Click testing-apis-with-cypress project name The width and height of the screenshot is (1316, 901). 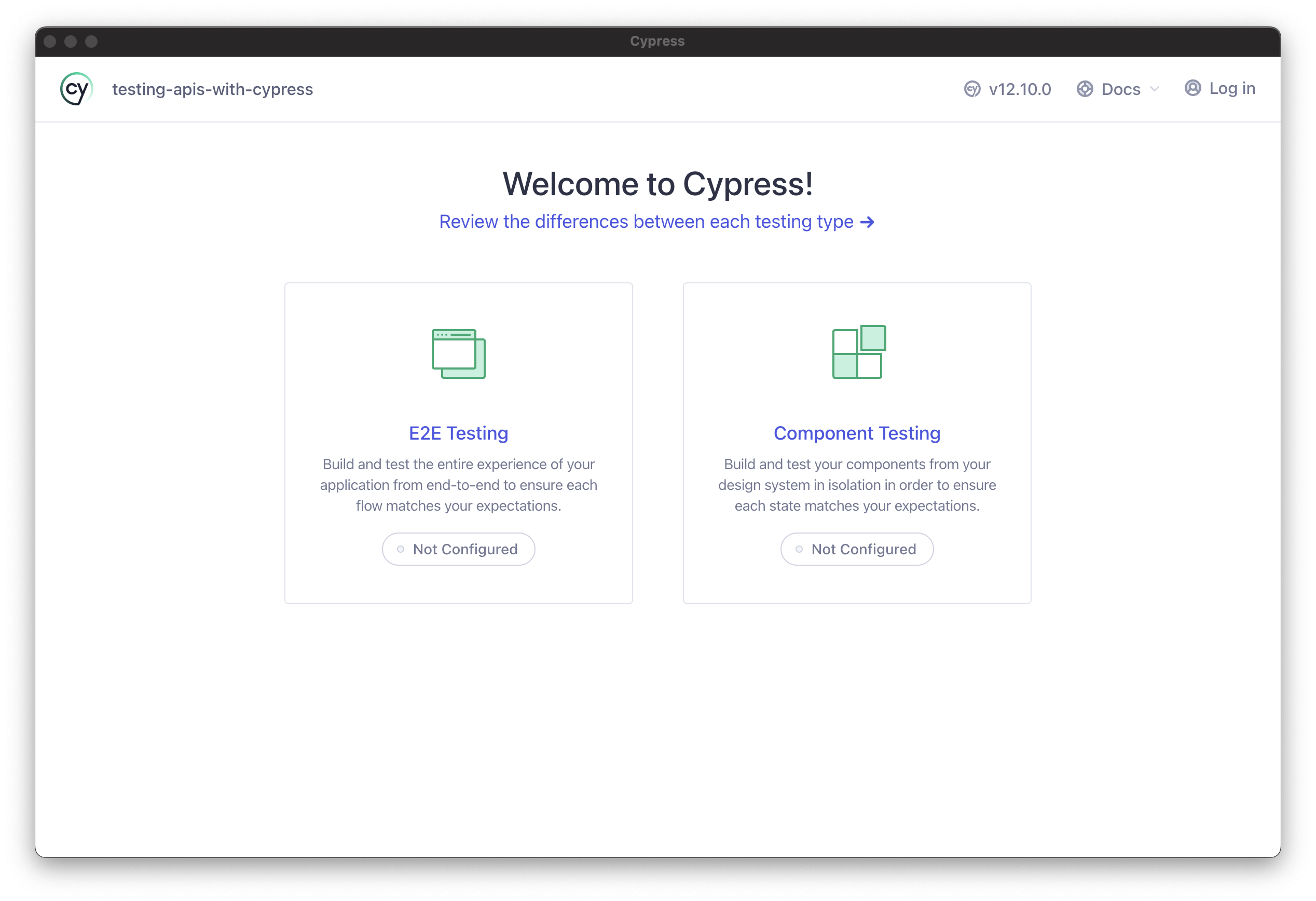tap(212, 89)
